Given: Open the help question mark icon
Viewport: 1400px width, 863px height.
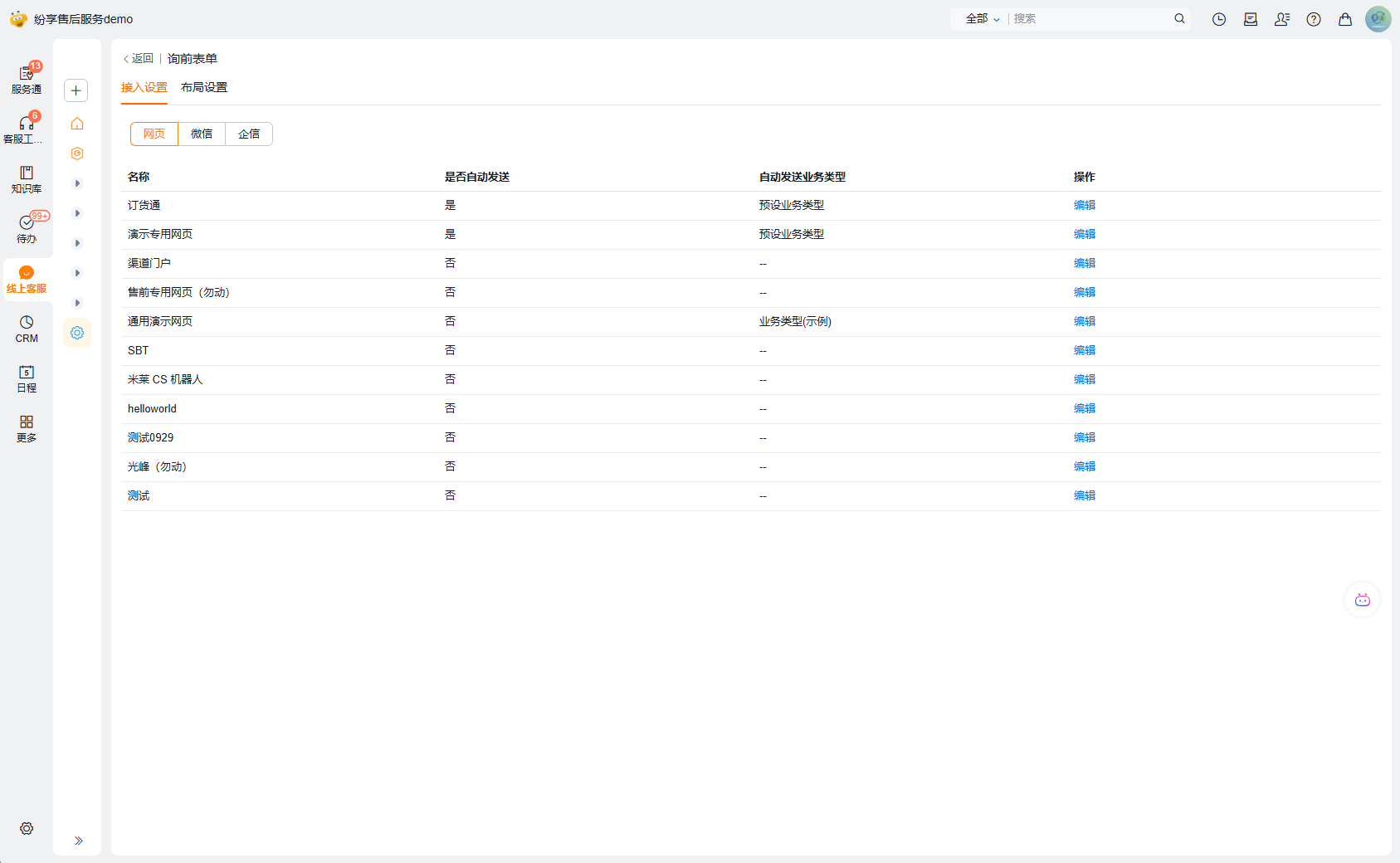Looking at the screenshot, I should (x=1314, y=19).
